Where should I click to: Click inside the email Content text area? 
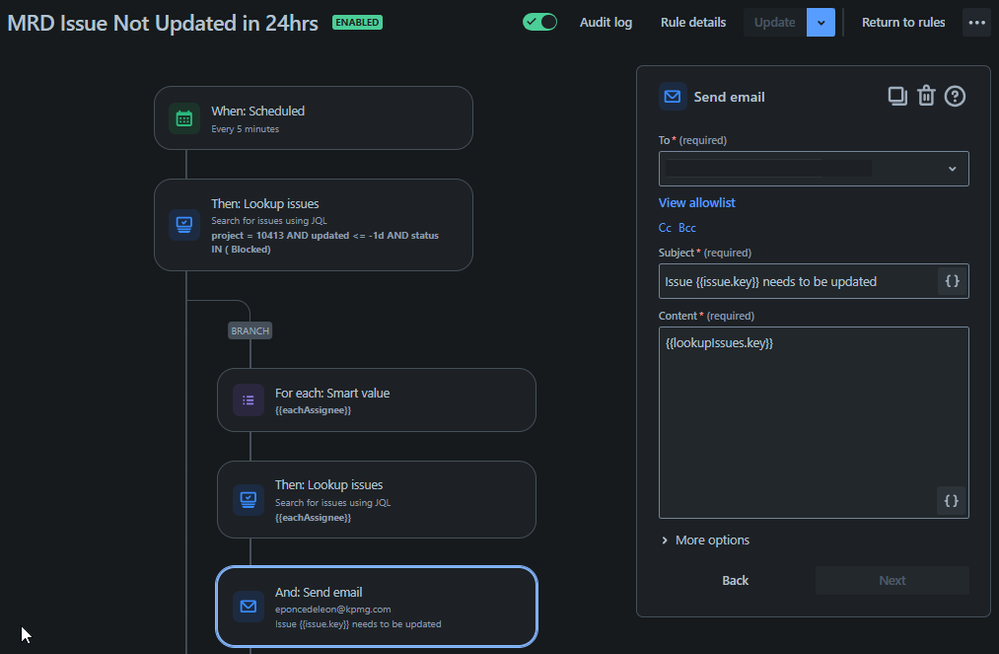coord(810,420)
